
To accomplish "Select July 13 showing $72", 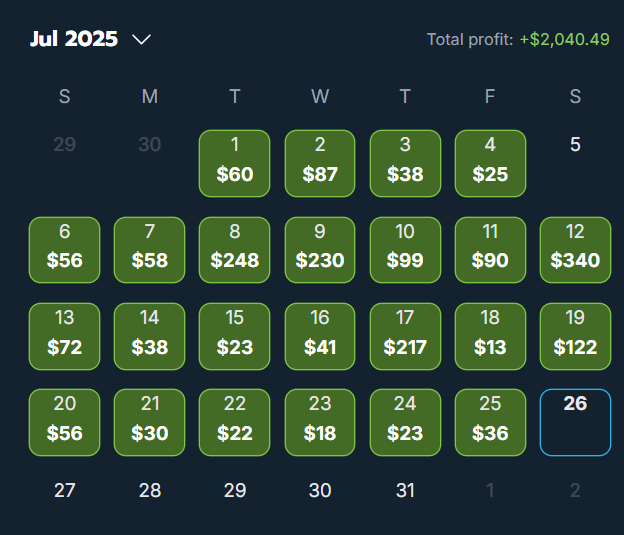I will point(64,336).
